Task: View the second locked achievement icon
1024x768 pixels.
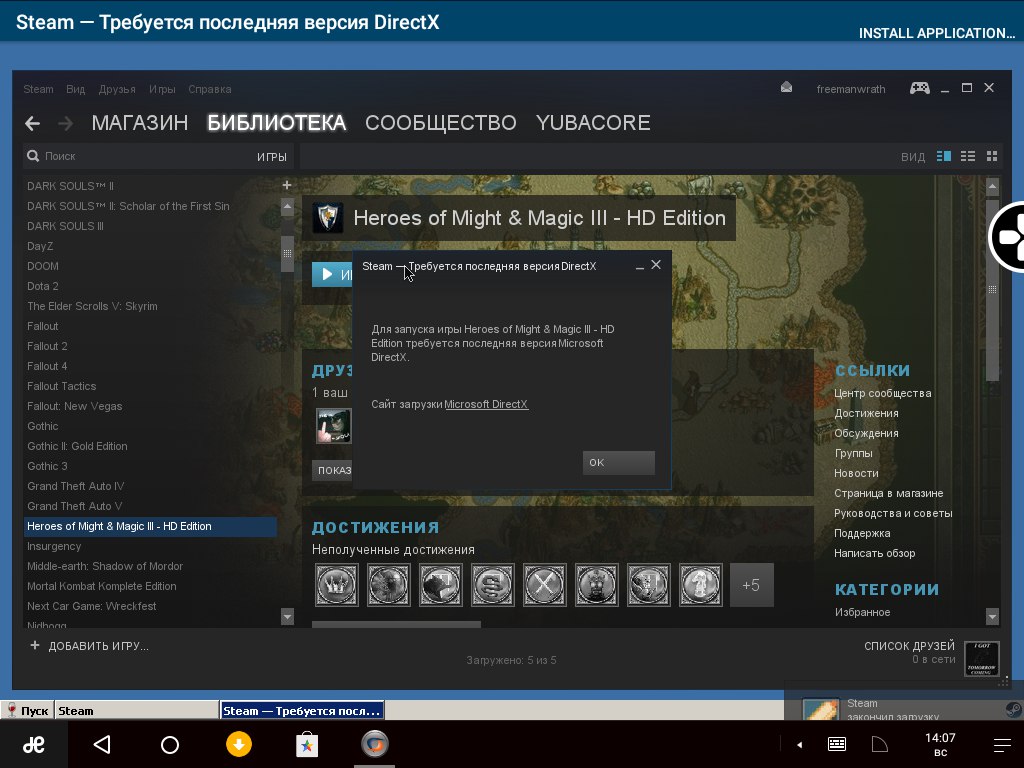Action: point(389,584)
